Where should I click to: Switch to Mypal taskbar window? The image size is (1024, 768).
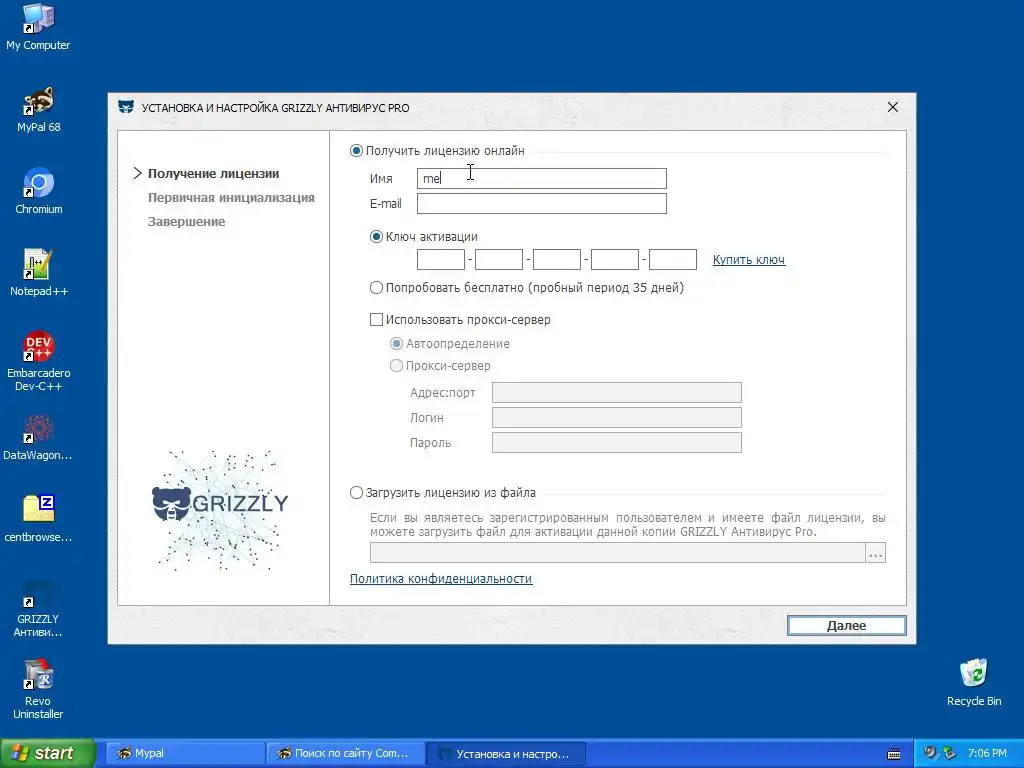coord(185,754)
